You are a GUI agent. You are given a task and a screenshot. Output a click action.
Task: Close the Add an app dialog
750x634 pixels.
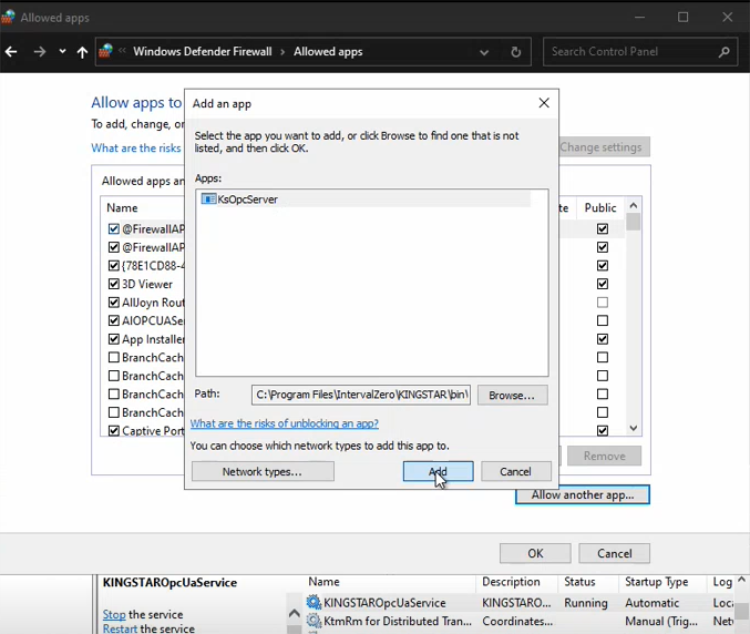click(544, 103)
